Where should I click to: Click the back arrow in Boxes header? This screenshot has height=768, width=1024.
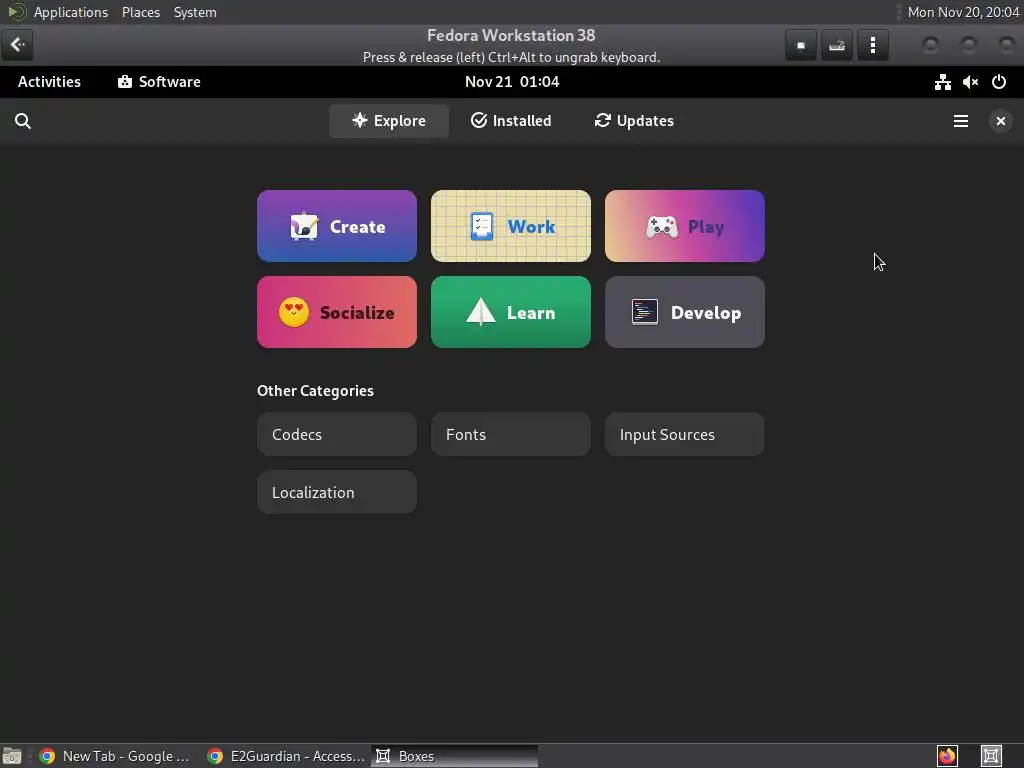[18, 45]
